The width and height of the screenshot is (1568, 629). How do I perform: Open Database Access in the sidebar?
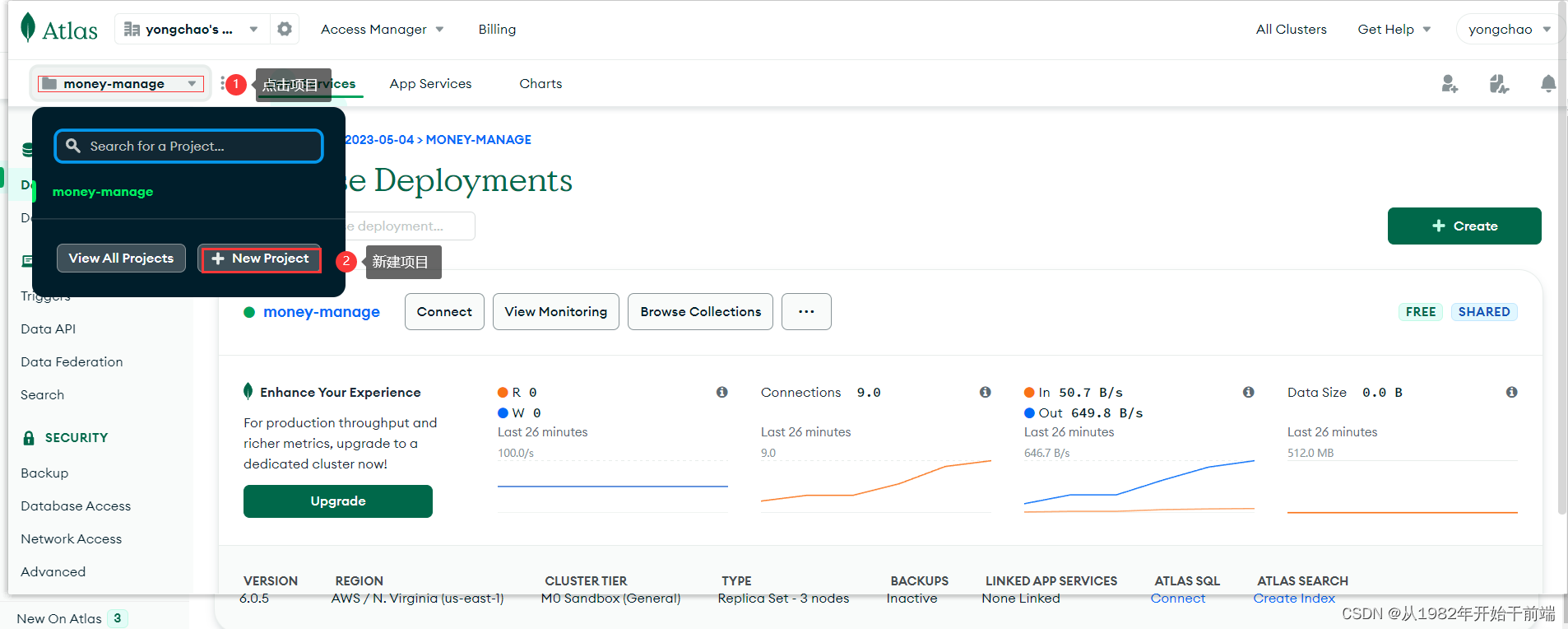tap(76, 506)
